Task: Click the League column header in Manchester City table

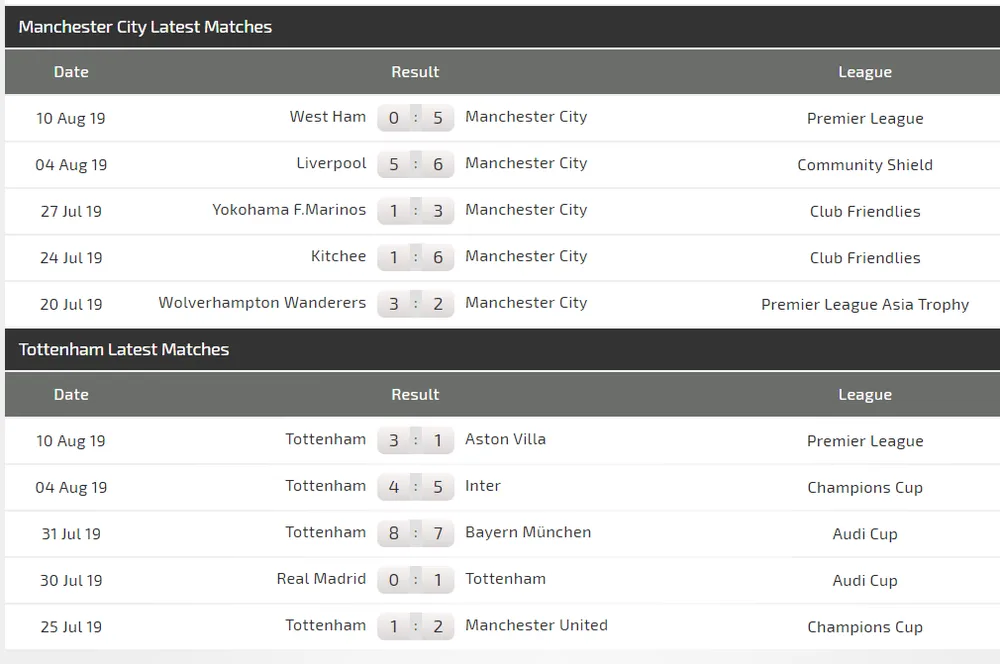Action: 865,72
